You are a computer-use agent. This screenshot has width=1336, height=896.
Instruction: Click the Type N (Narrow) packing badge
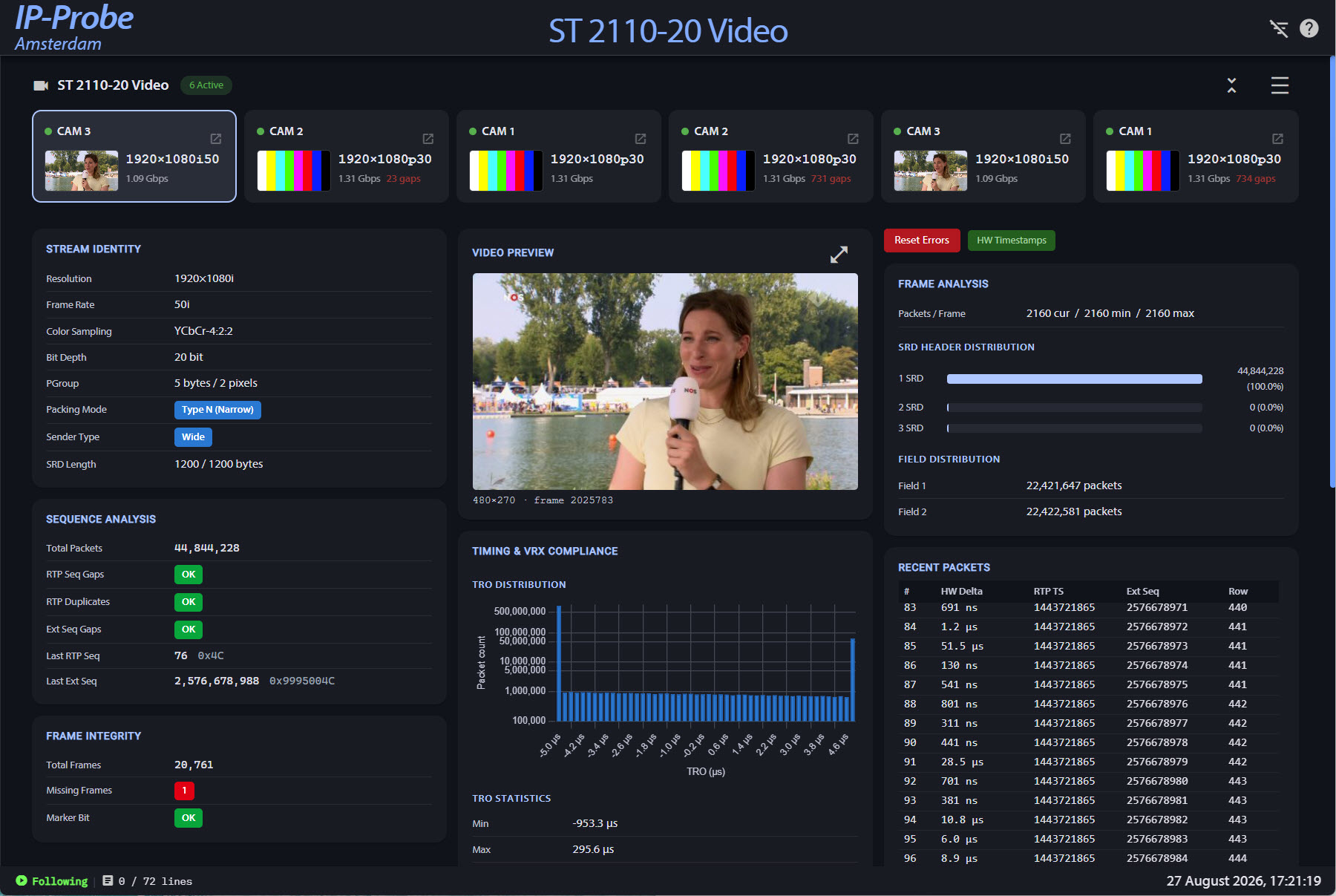click(217, 410)
